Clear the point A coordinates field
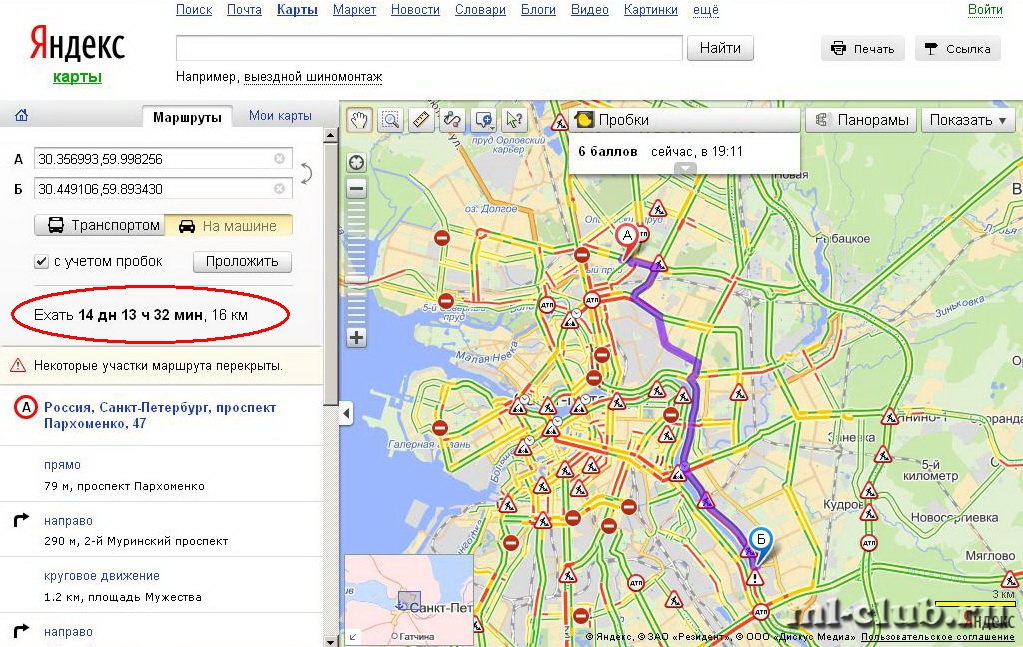Screen dimensions: 1023x647 [x=279, y=158]
